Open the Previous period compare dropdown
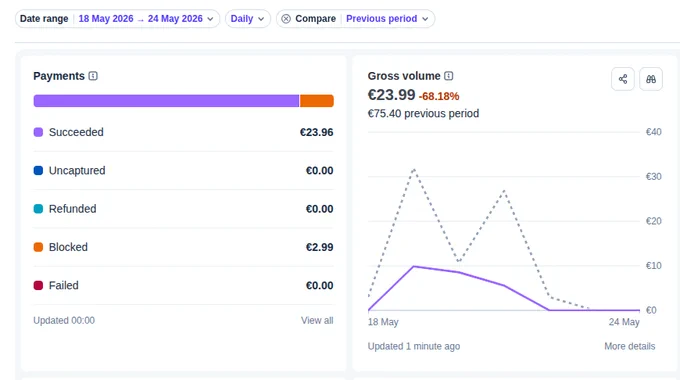Image resolution: width=680 pixels, height=380 pixels. tap(387, 19)
